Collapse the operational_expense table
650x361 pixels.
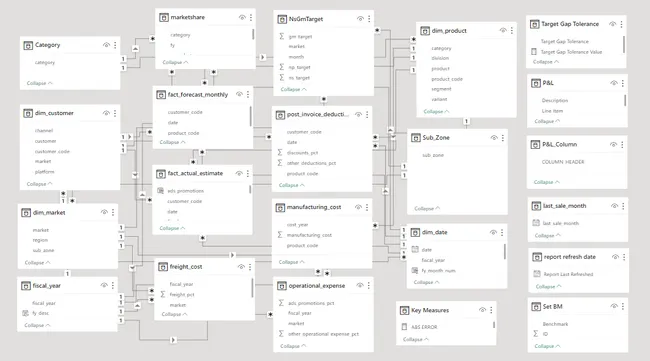click(293, 346)
